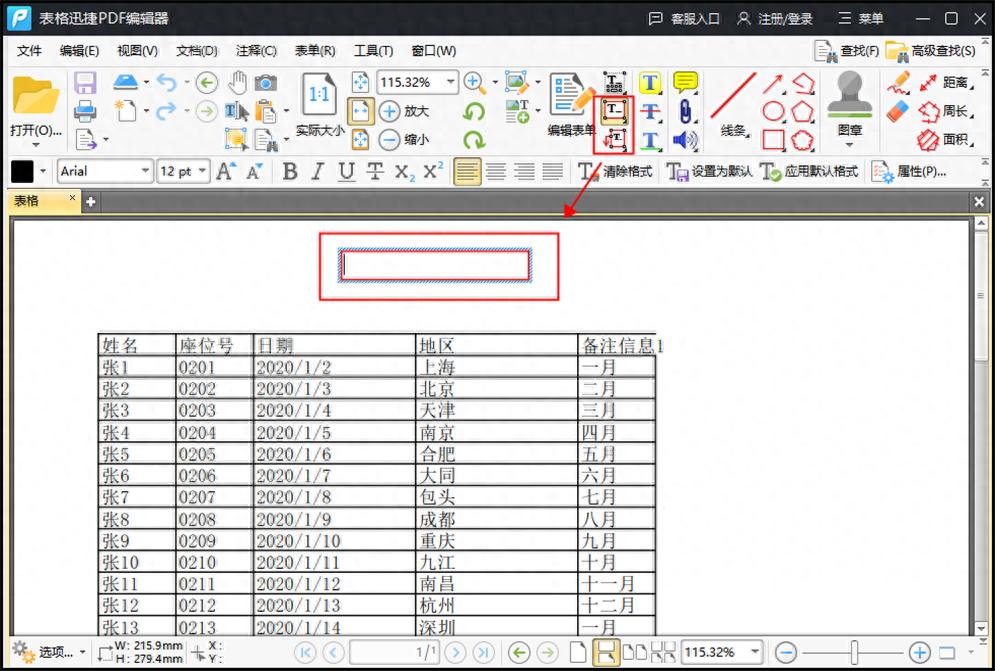Click the Snapshot camera tool
995x671 pixels.
click(x=265, y=83)
